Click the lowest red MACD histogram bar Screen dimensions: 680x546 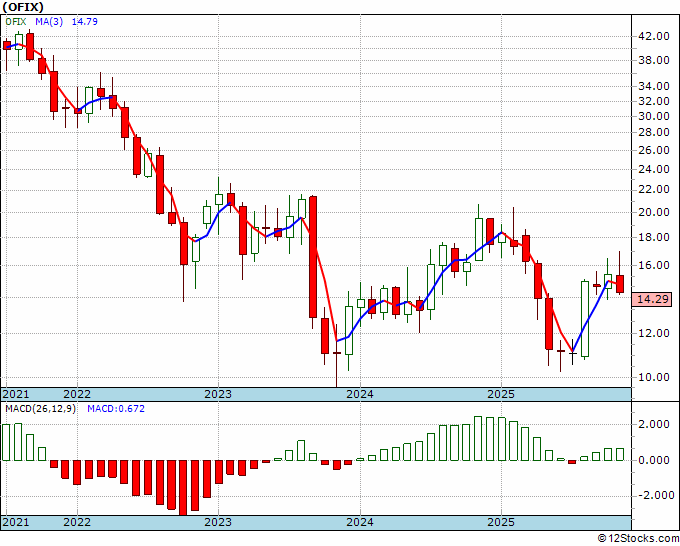[183, 487]
